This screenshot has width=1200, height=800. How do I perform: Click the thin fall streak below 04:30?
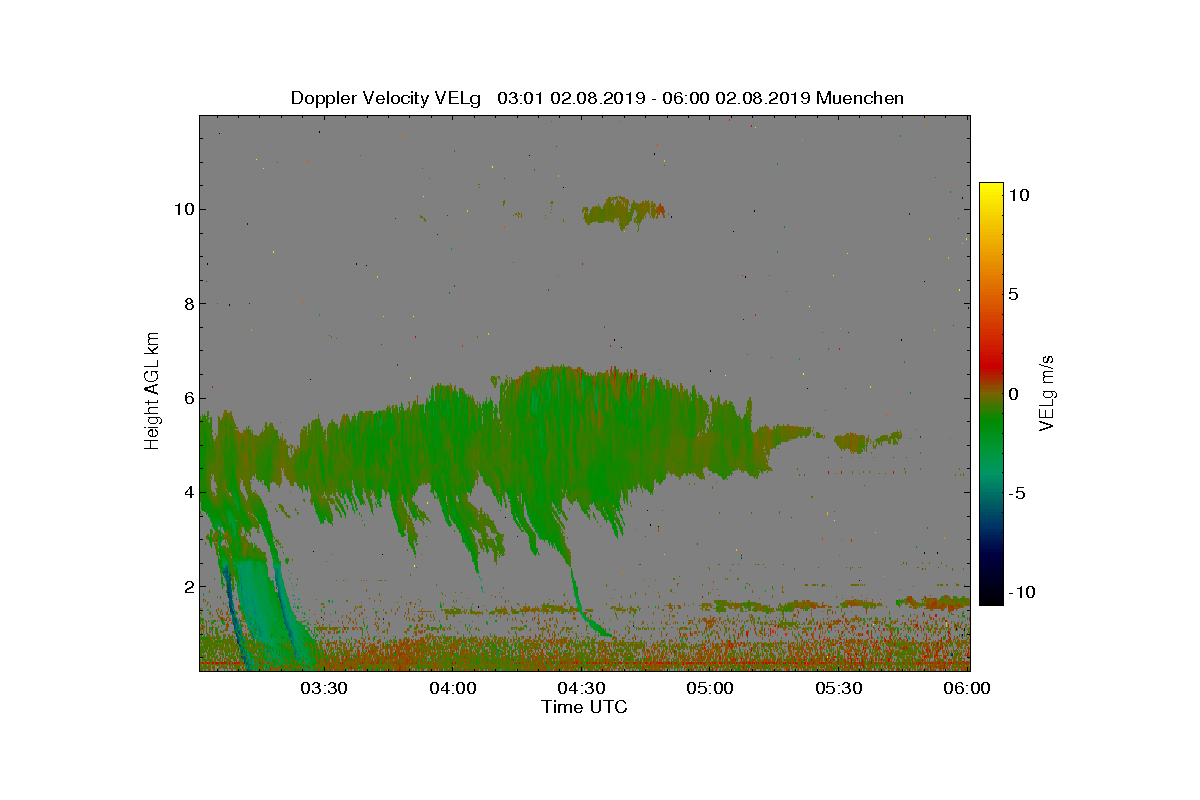[584, 602]
